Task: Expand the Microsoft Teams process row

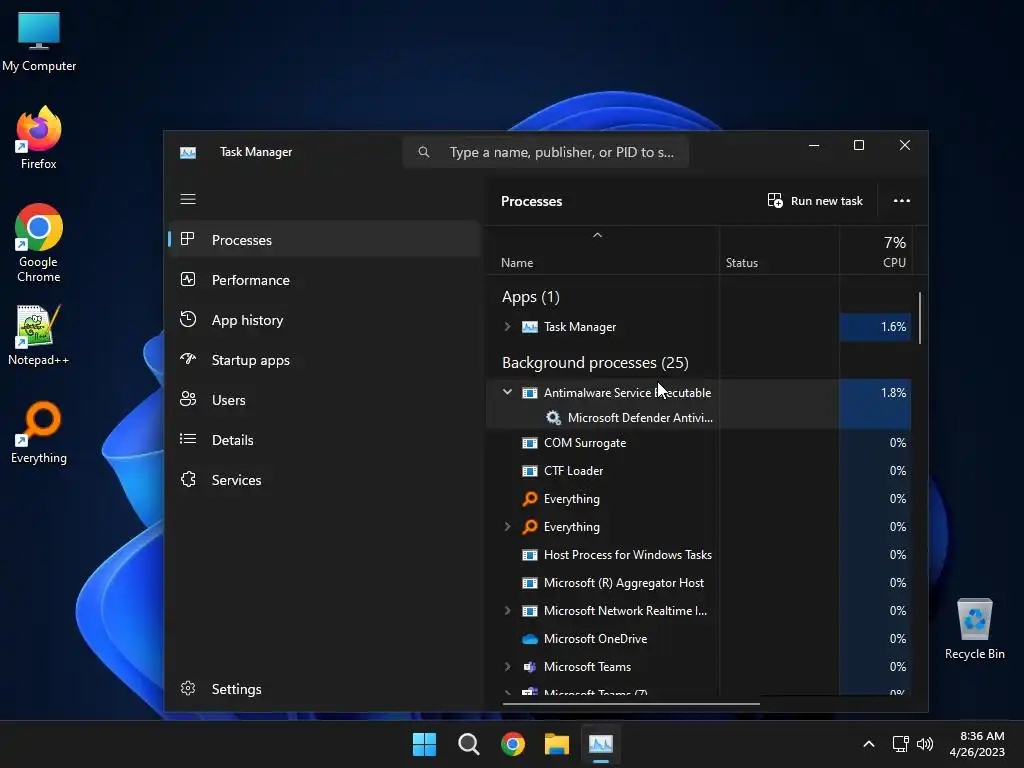Action: point(507,667)
